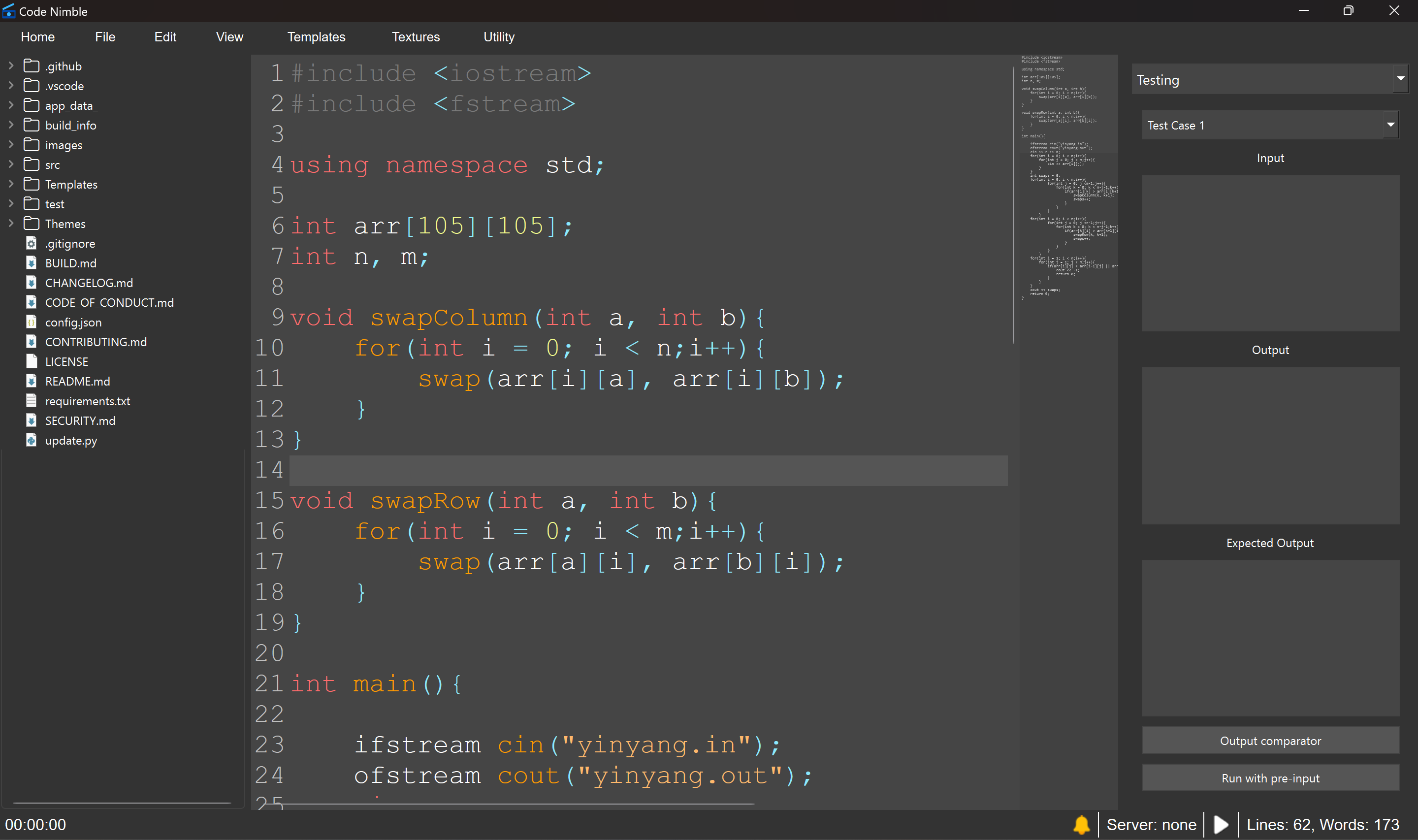Screen dimensions: 1418x840
Task: Click the Output comparator button
Action: pos(1270,741)
